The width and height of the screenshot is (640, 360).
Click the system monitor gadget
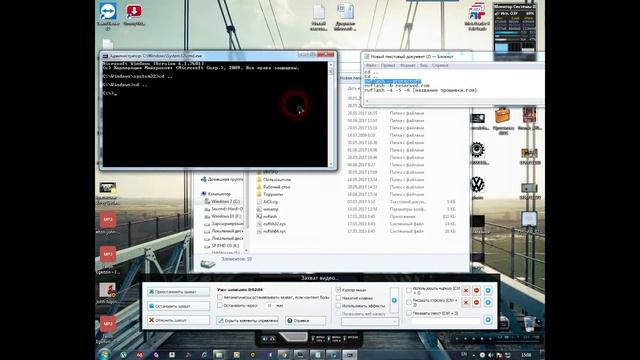(514, 28)
